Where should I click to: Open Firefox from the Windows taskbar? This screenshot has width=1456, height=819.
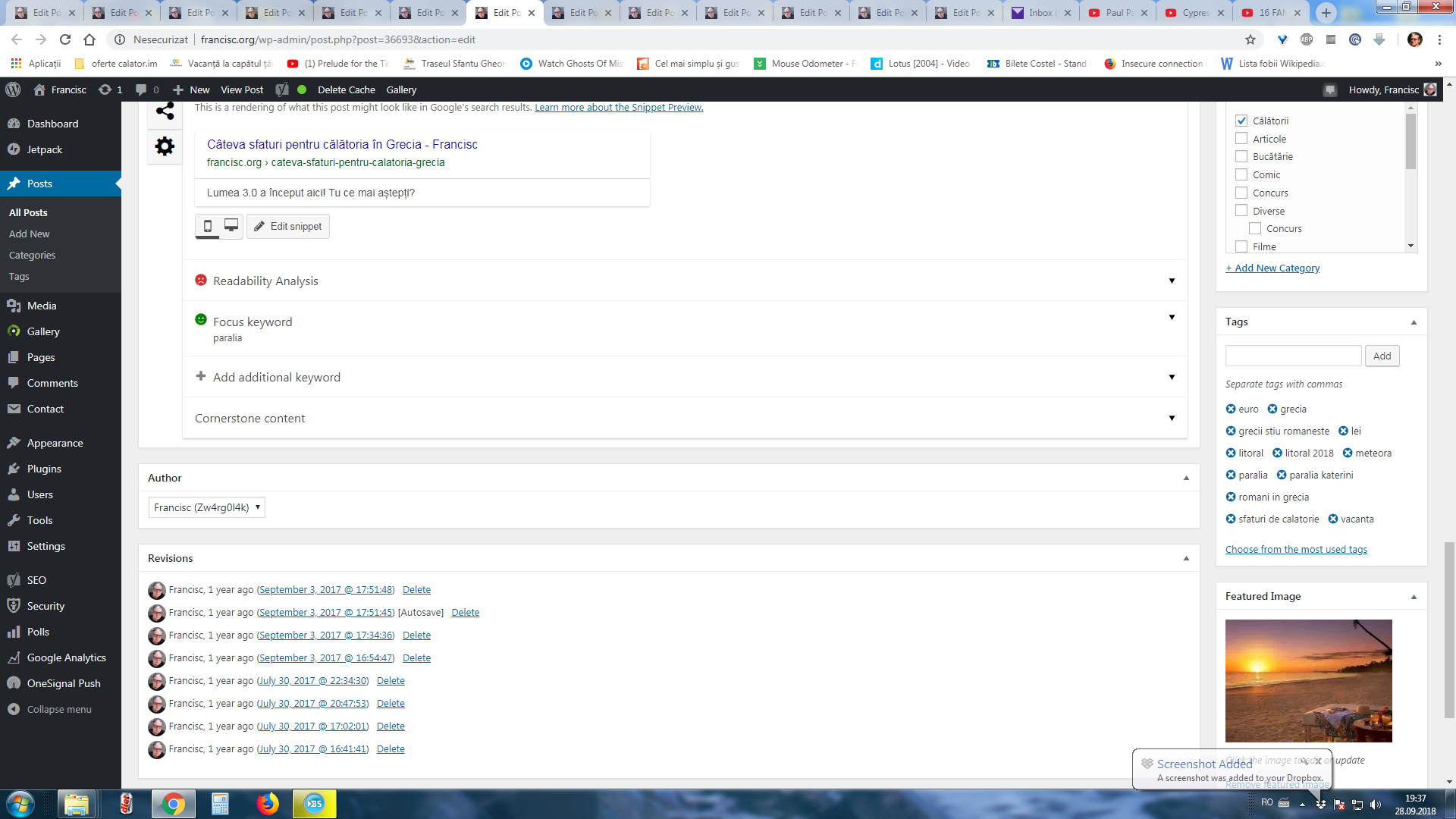(267, 804)
